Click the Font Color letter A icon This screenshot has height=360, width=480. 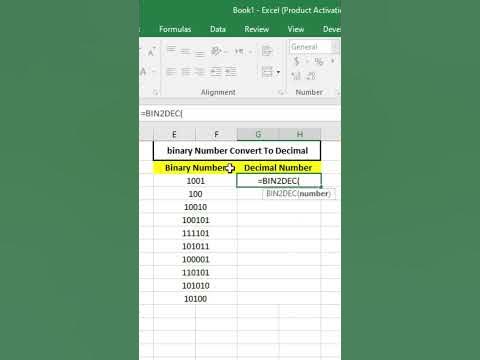coord(143,71)
